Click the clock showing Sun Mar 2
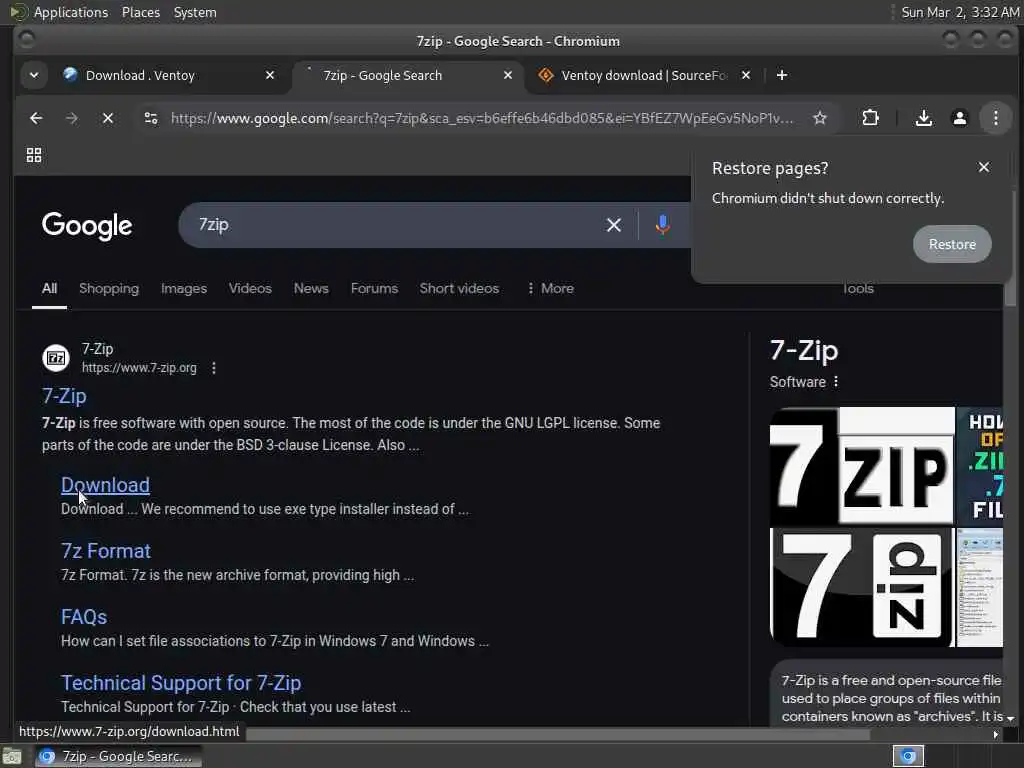This screenshot has width=1024, height=768. (960, 12)
